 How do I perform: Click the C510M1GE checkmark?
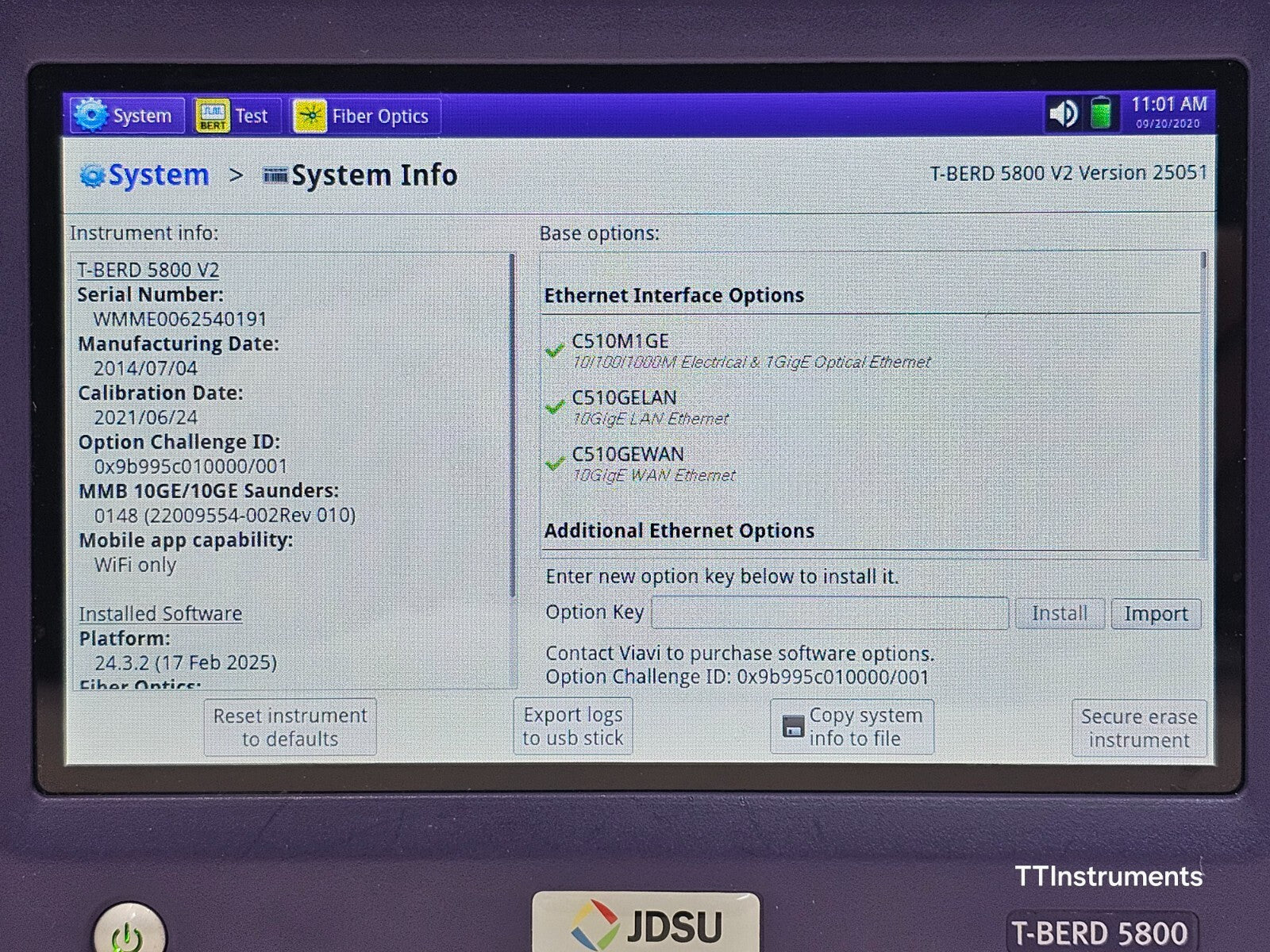pyautogui.click(x=555, y=350)
